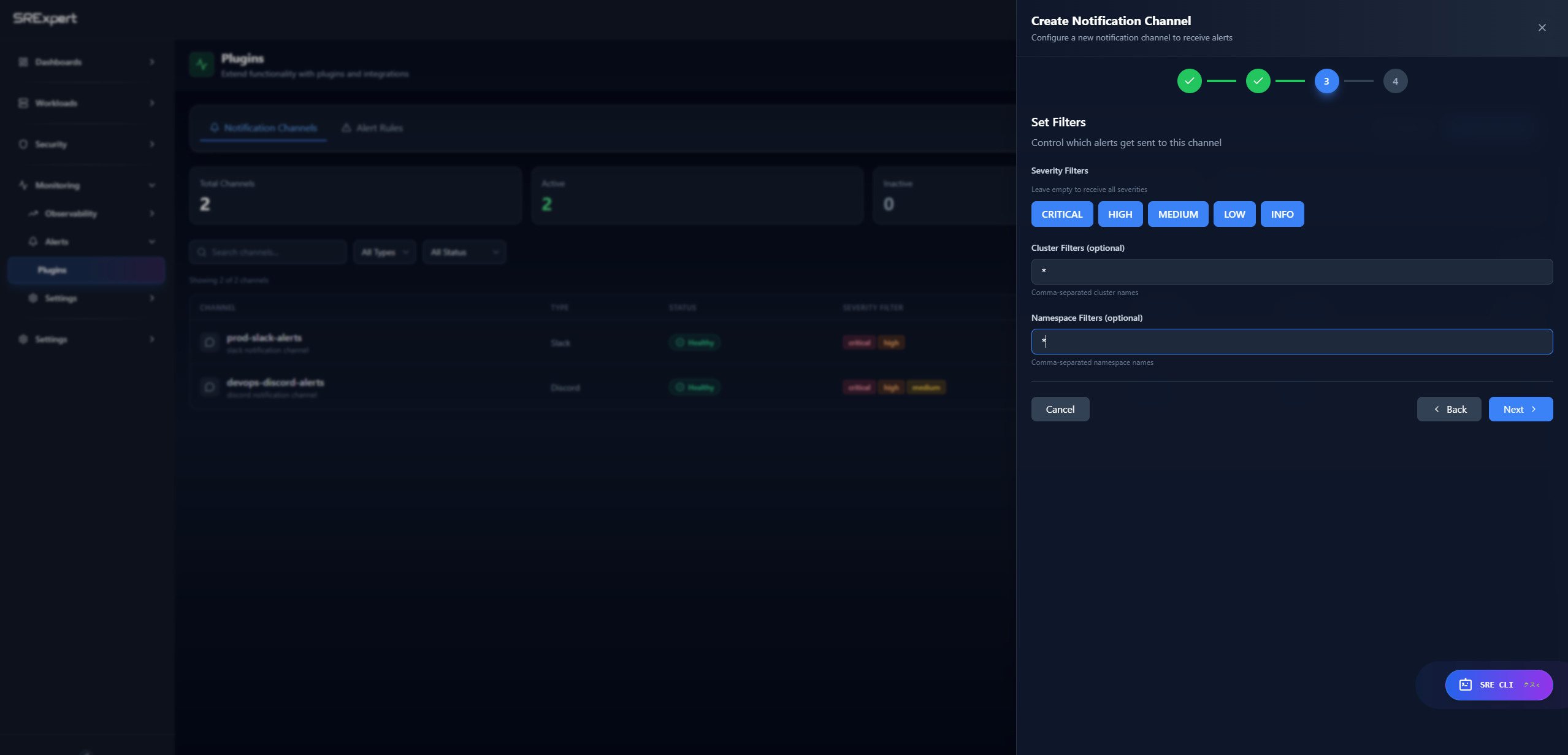This screenshot has width=1568, height=755.
Task: Click the Plugins page header icon
Action: click(x=201, y=64)
